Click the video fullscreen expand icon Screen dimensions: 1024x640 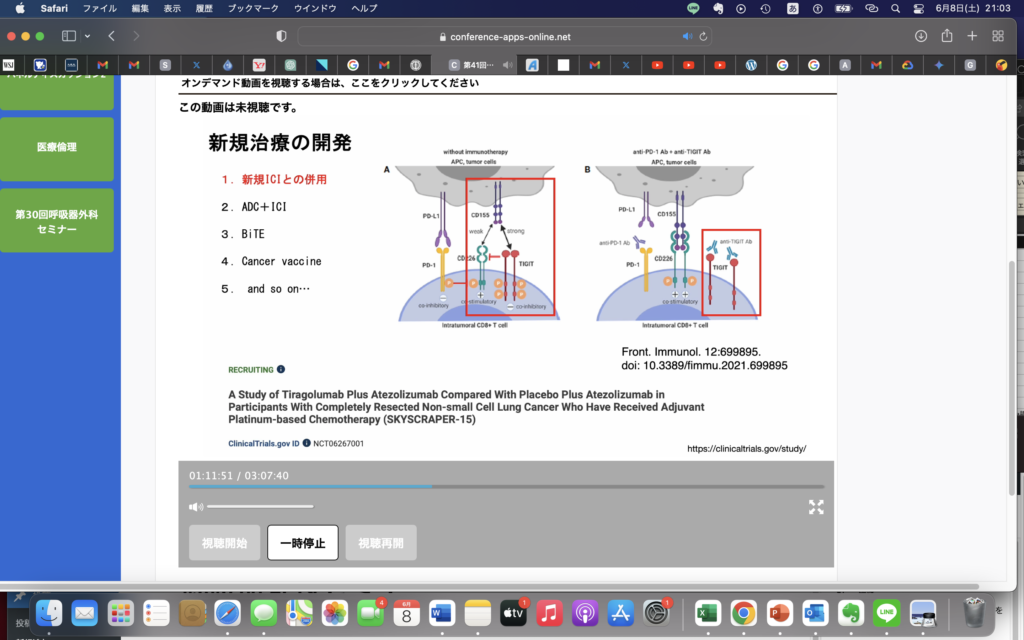pyautogui.click(x=816, y=507)
